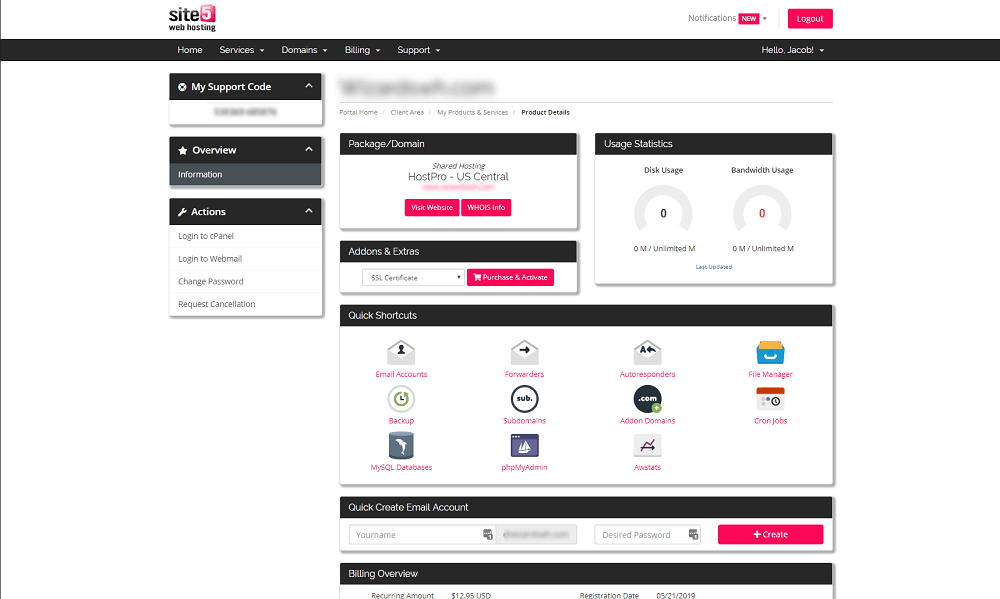
Task: Click Login to cPanel link
Action: tap(206, 236)
